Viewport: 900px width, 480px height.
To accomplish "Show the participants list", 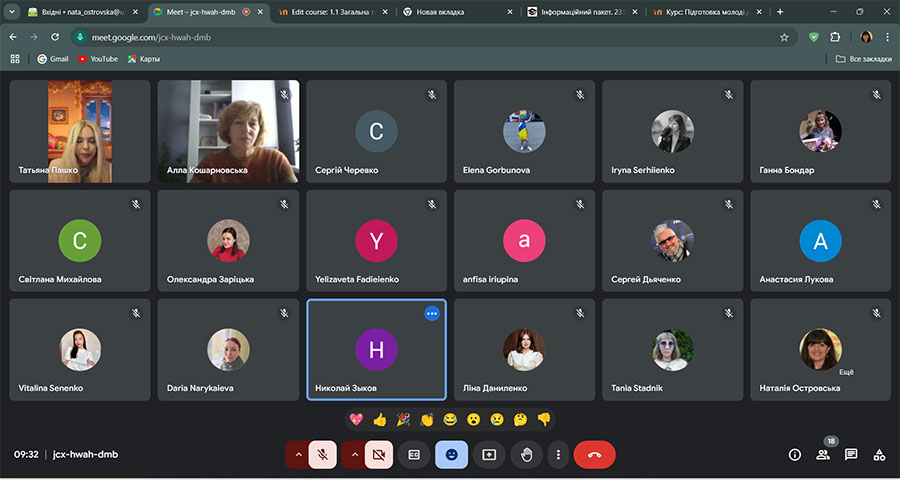I will pos(823,455).
